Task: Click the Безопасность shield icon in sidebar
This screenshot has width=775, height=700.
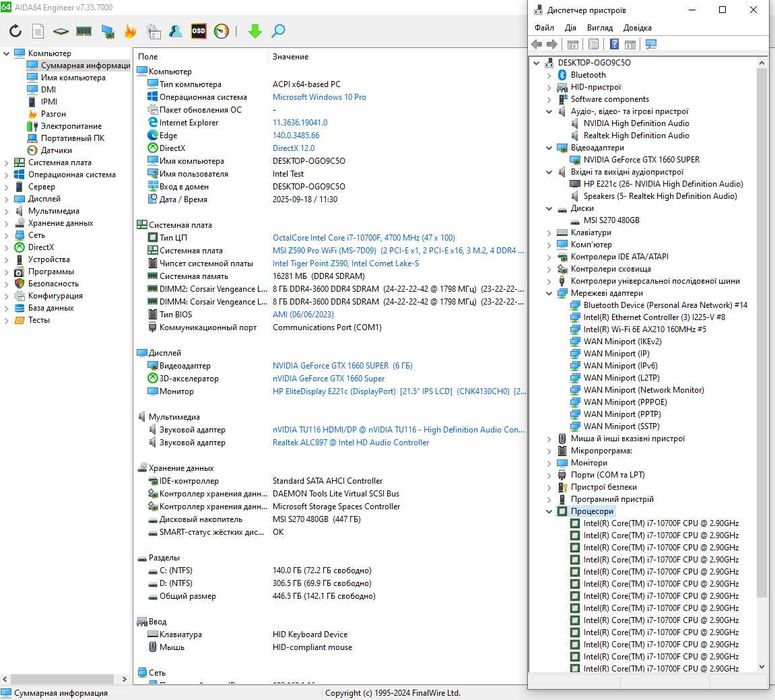Action: coord(19,284)
